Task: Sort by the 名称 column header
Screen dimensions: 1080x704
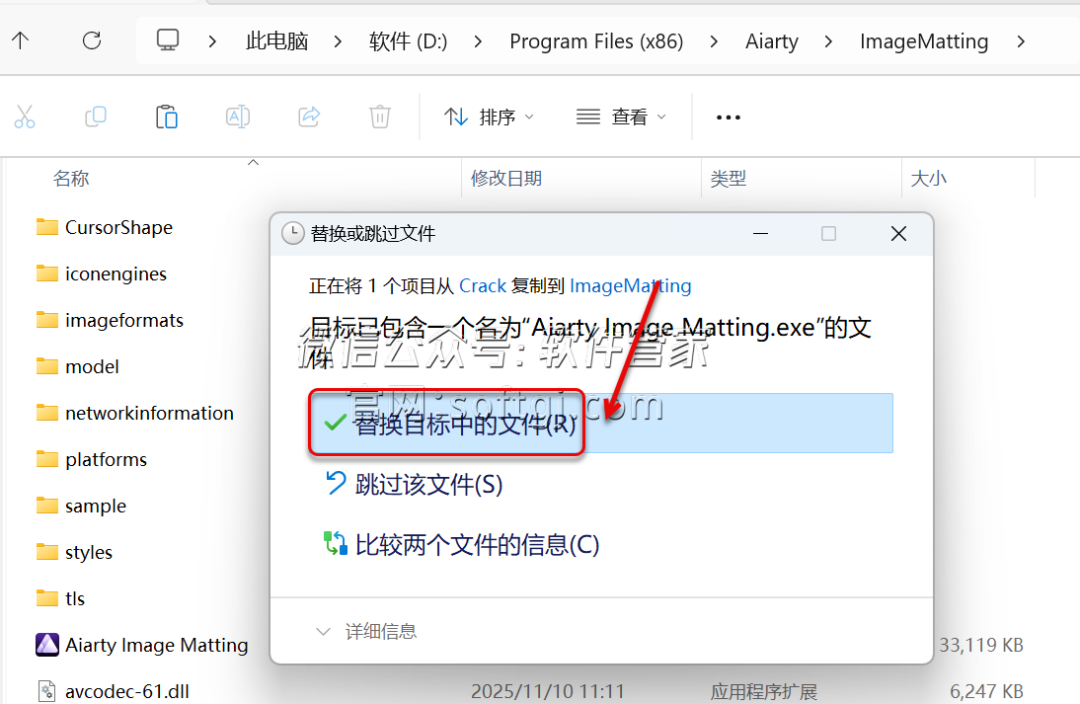Action: (71, 179)
